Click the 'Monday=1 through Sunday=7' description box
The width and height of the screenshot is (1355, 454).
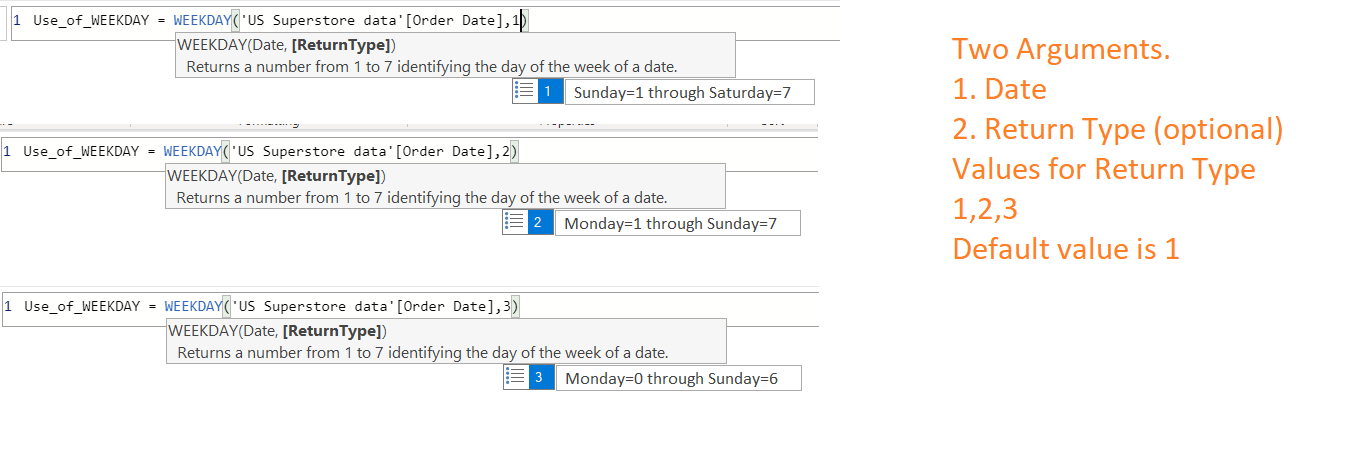pyautogui.click(x=678, y=223)
